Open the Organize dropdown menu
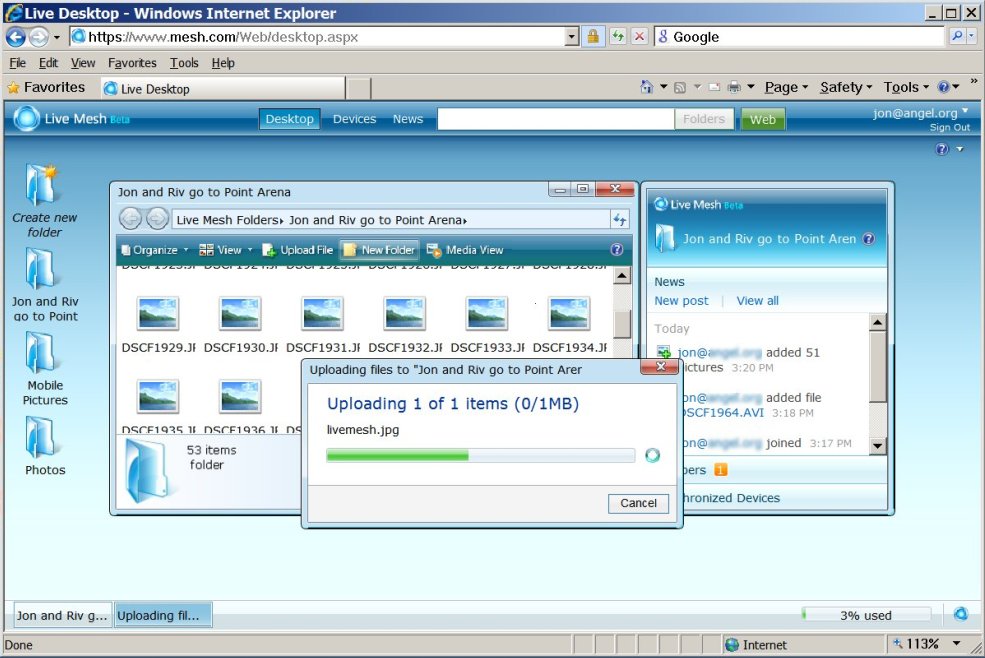Image resolution: width=985 pixels, height=658 pixels. point(155,249)
